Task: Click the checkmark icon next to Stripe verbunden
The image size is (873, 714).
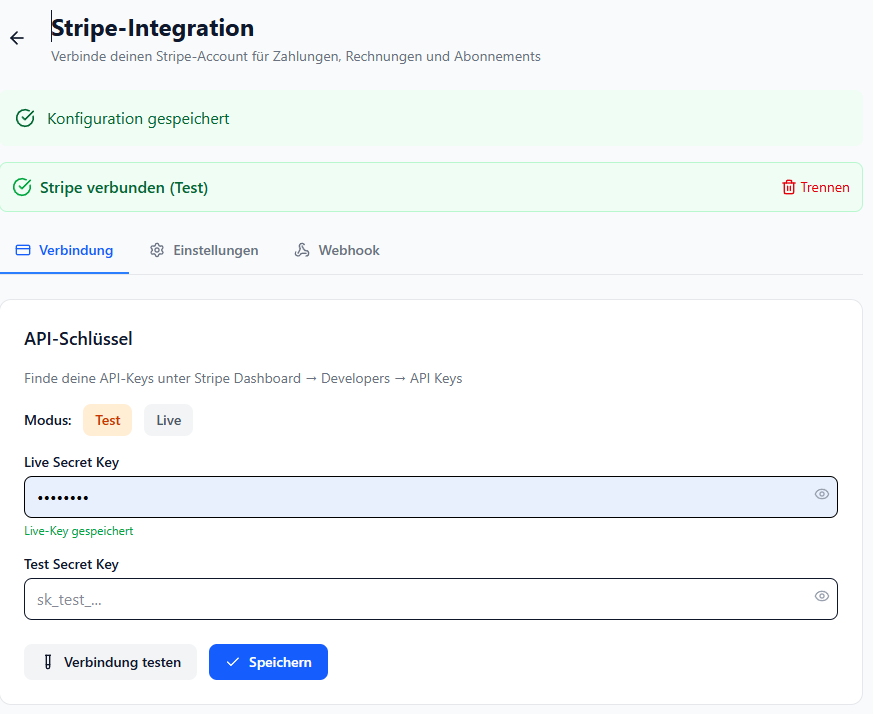Action: tap(22, 187)
